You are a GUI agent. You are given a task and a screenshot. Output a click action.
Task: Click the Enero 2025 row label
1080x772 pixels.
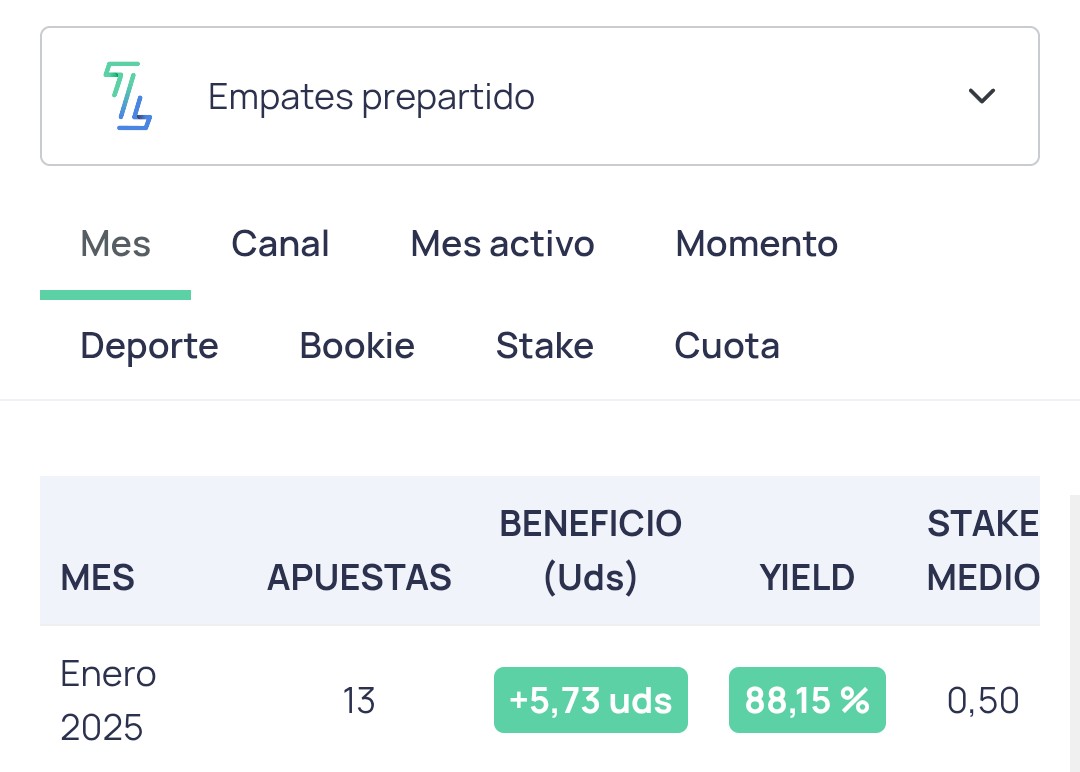click(108, 700)
